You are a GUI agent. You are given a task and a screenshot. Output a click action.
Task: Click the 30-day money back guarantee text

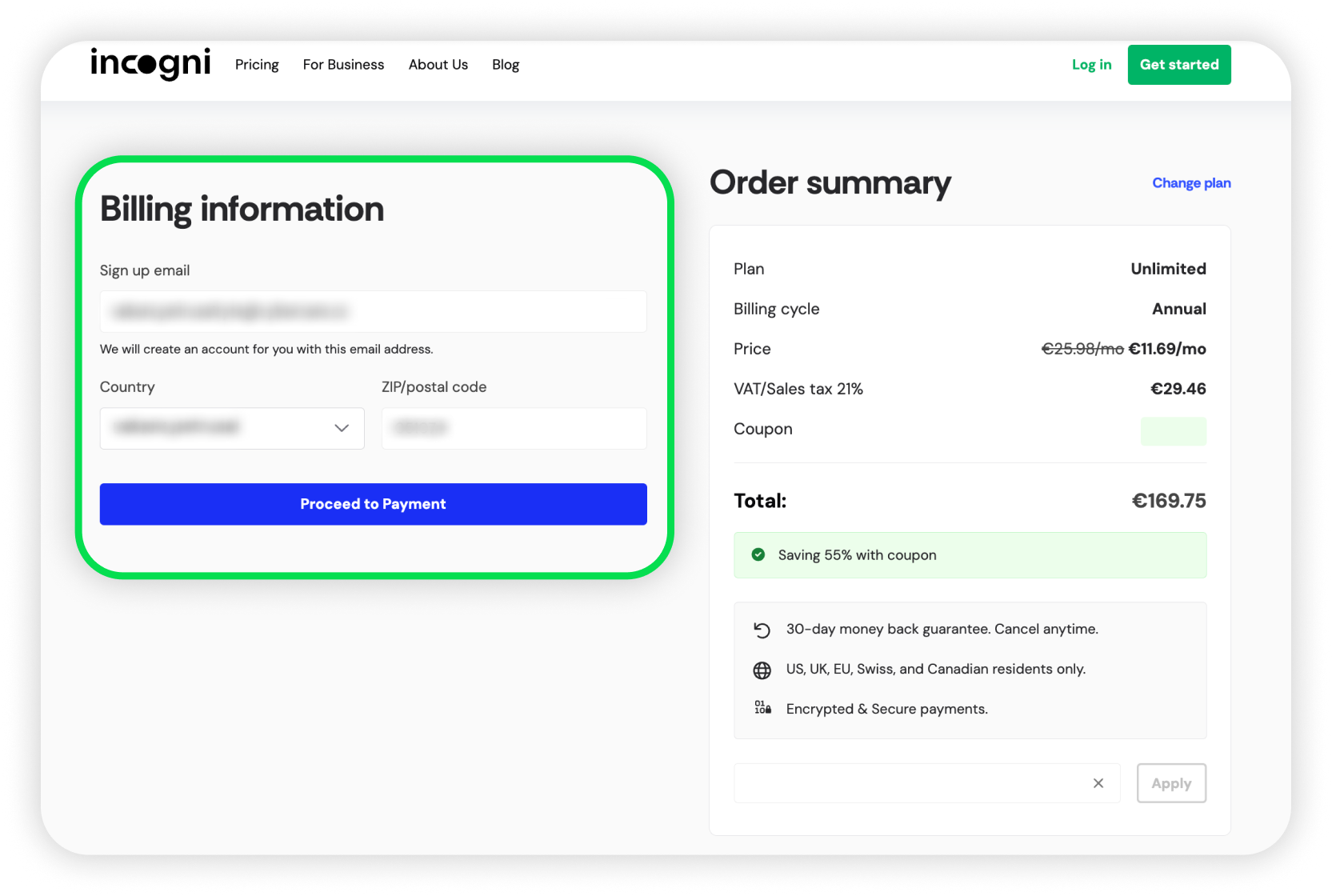pos(942,630)
